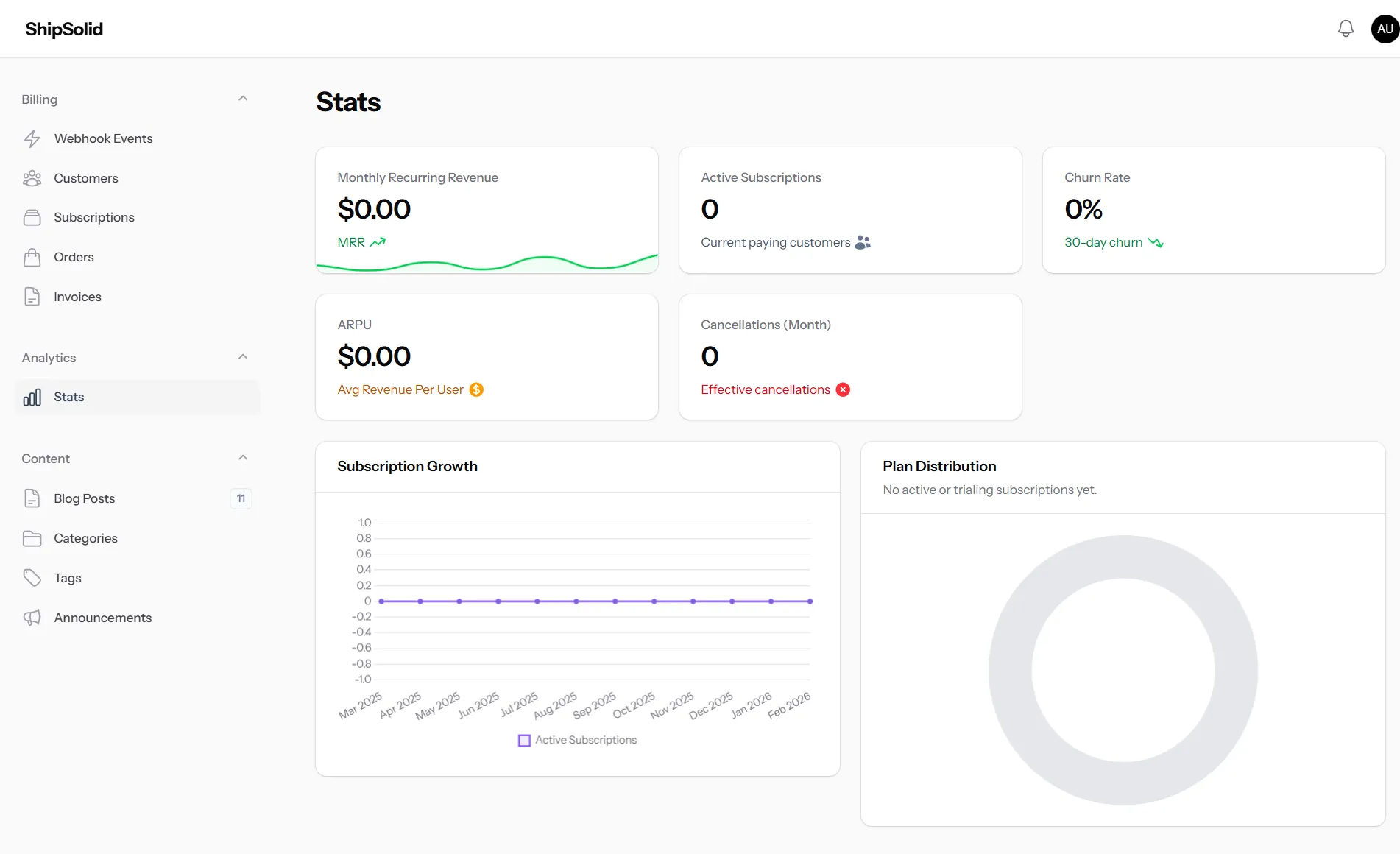Screen dimensions: 1400x854
Task: Click the red Effective cancellations badge
Action: point(843,389)
